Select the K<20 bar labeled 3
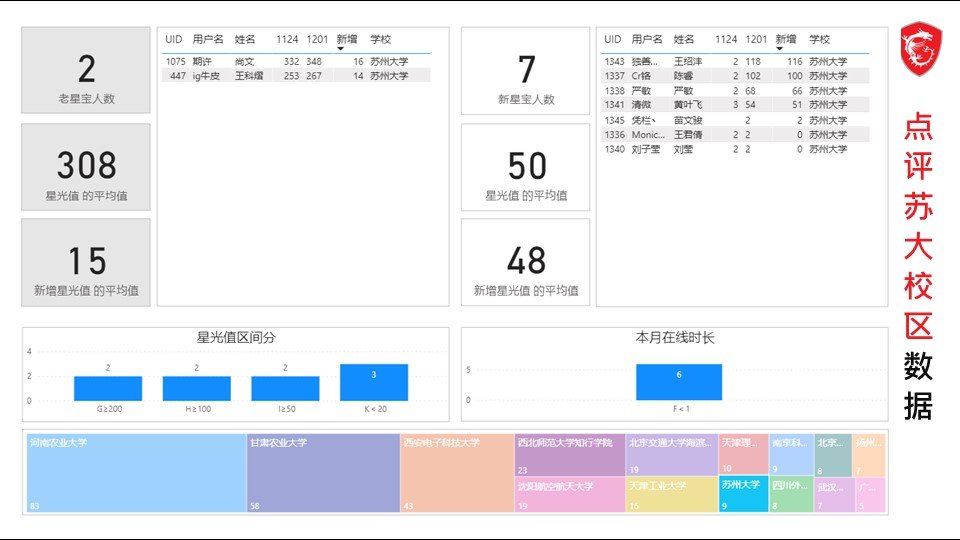Screen dimensions: 960x540 pos(374,383)
